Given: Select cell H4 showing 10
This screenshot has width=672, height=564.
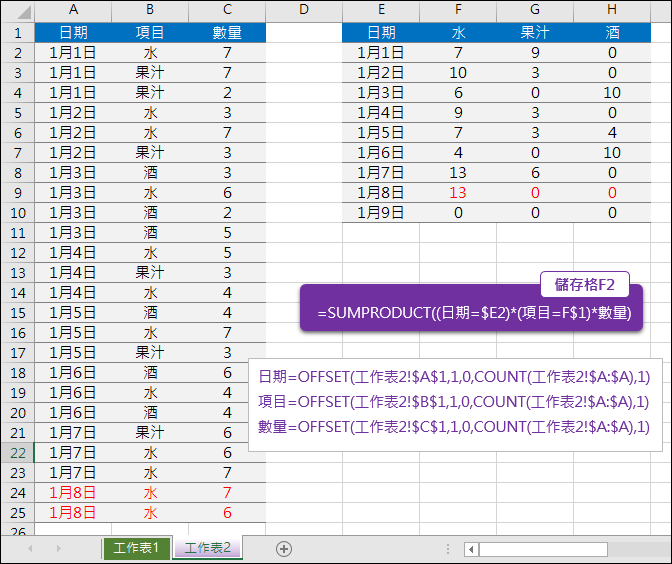Looking at the screenshot, I should [x=612, y=93].
